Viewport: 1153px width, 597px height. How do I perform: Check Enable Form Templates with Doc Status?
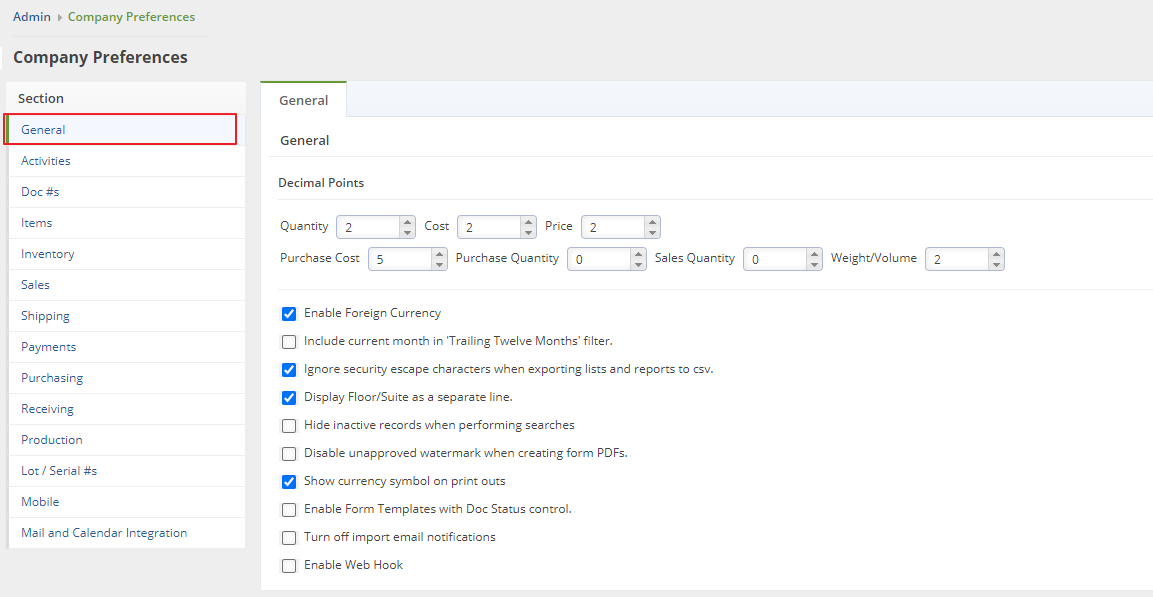point(289,510)
